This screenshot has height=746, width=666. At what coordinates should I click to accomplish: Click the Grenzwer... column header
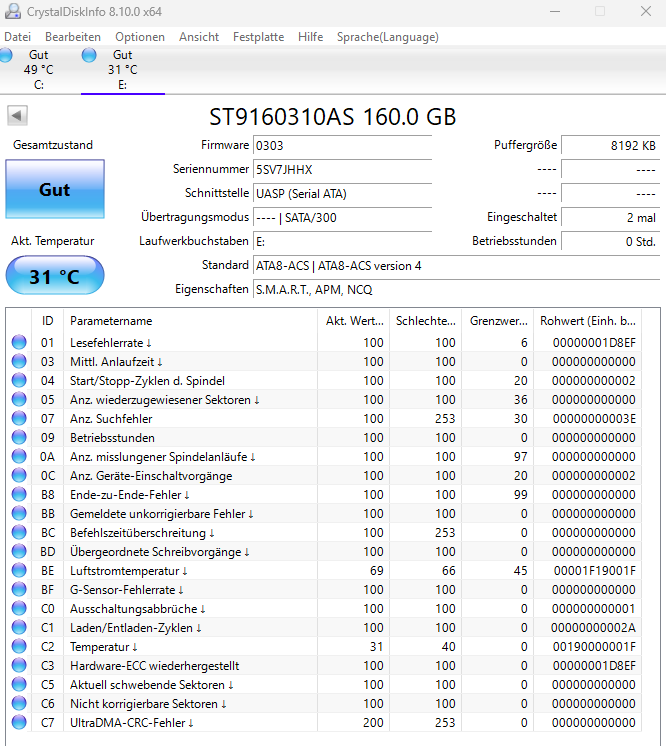point(498,321)
